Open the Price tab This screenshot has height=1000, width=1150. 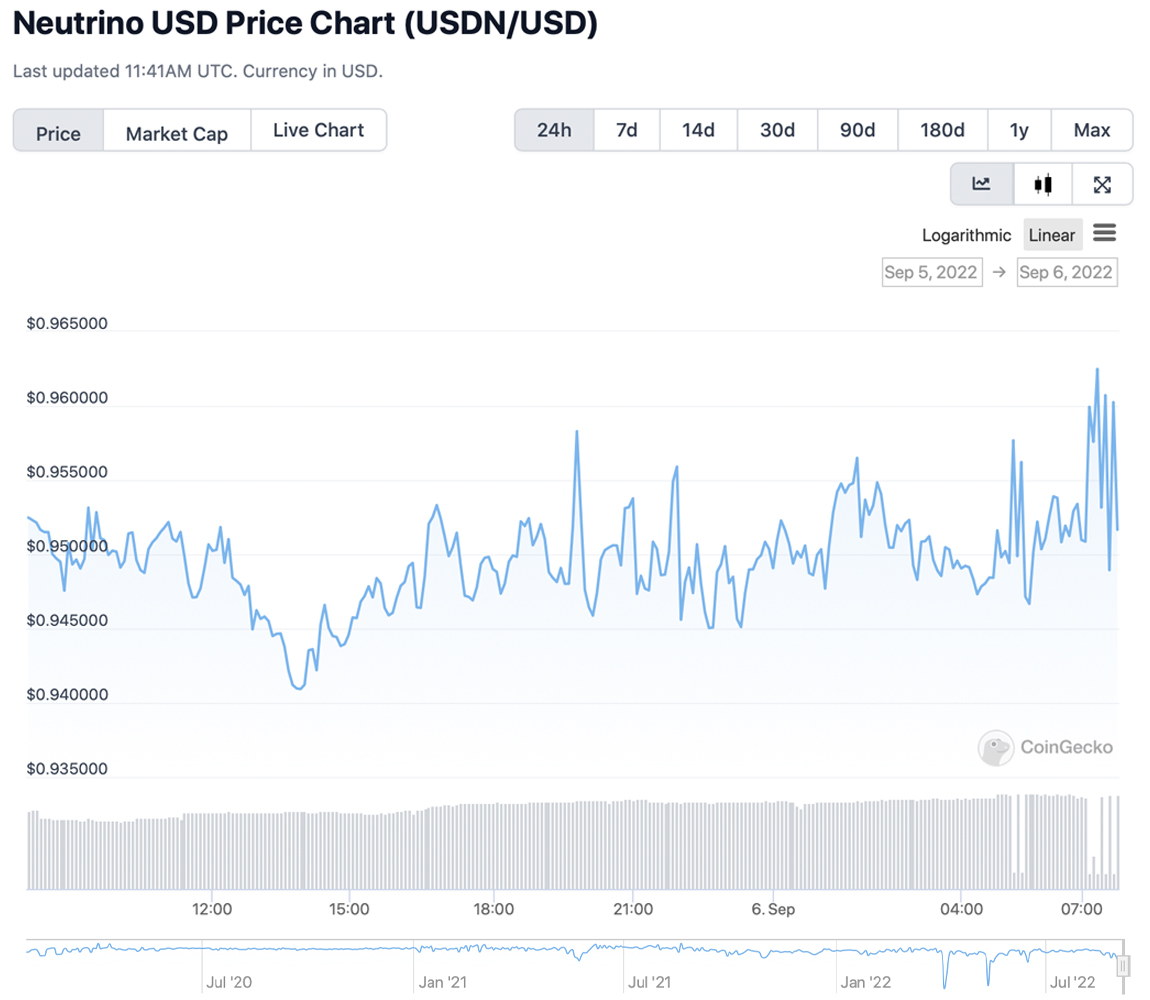58,133
